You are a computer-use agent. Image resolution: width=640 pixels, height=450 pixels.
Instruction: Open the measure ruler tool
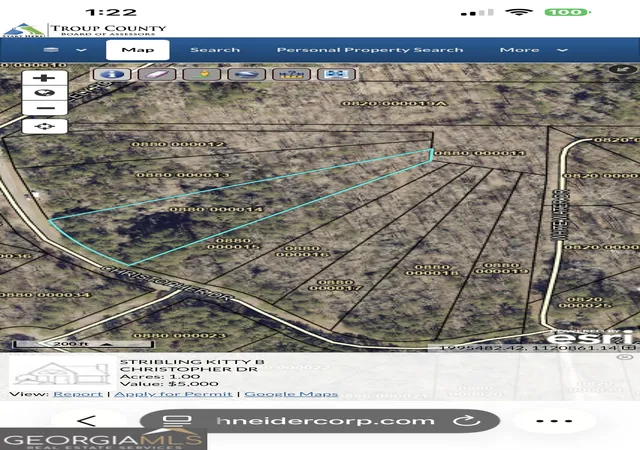click(x=291, y=74)
